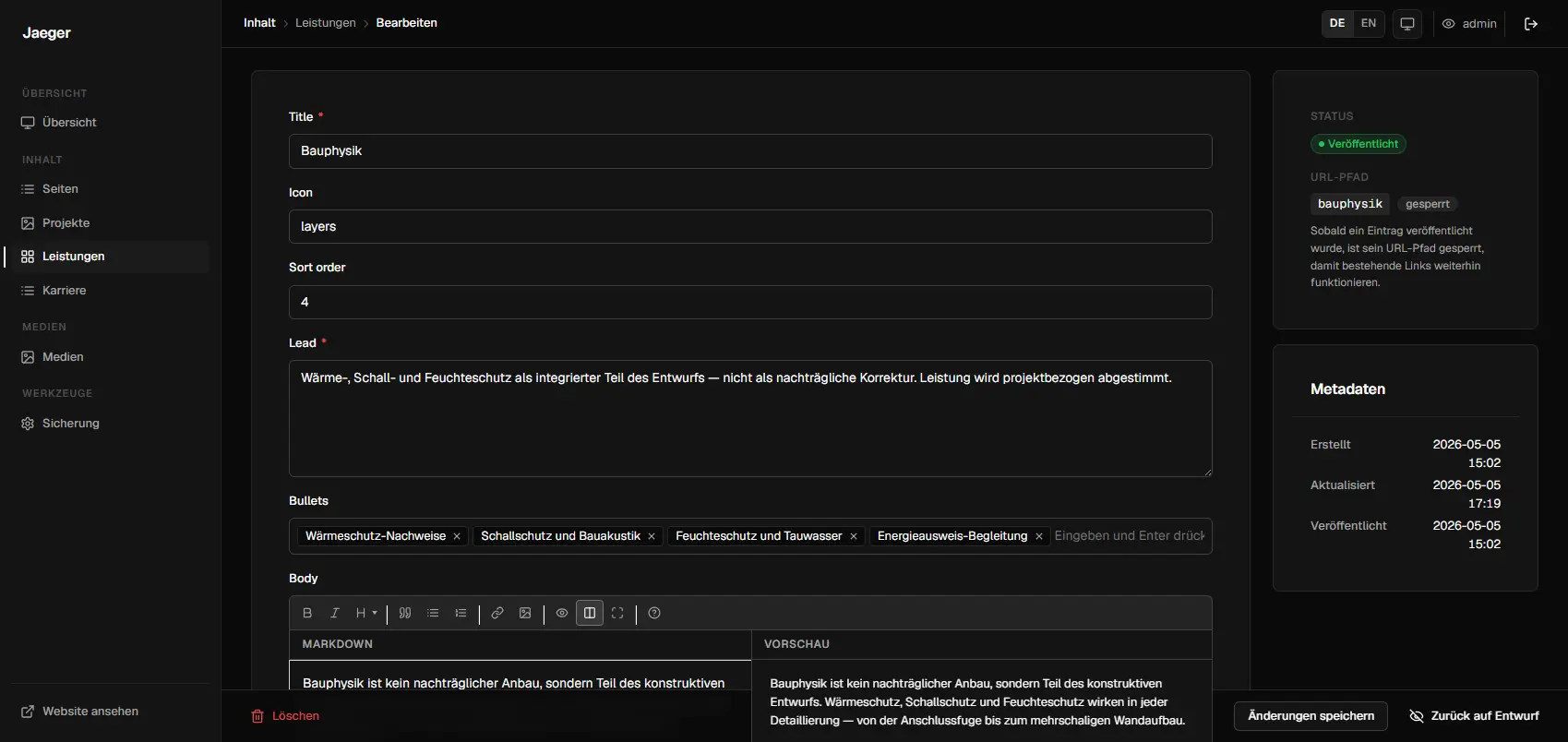Remove the Feuchteschutz und Tauwasser tag

(854, 536)
